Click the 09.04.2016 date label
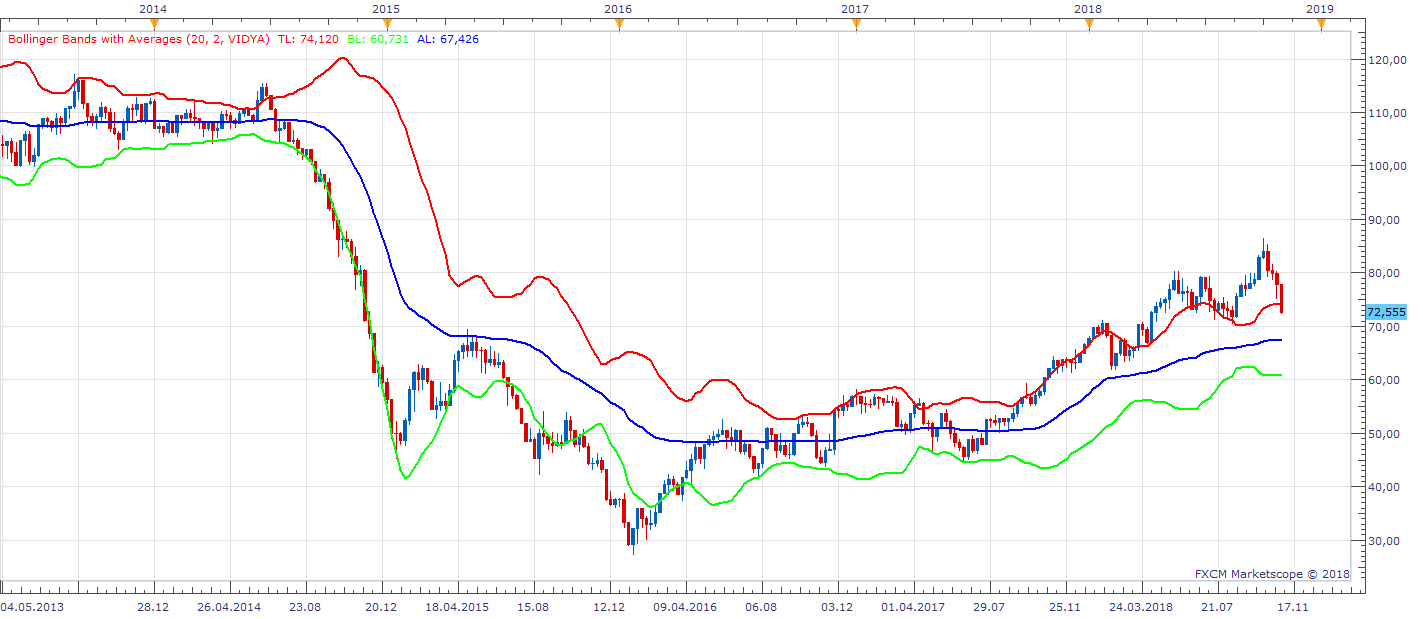Image resolution: width=1423 pixels, height=619 pixels. [x=685, y=607]
